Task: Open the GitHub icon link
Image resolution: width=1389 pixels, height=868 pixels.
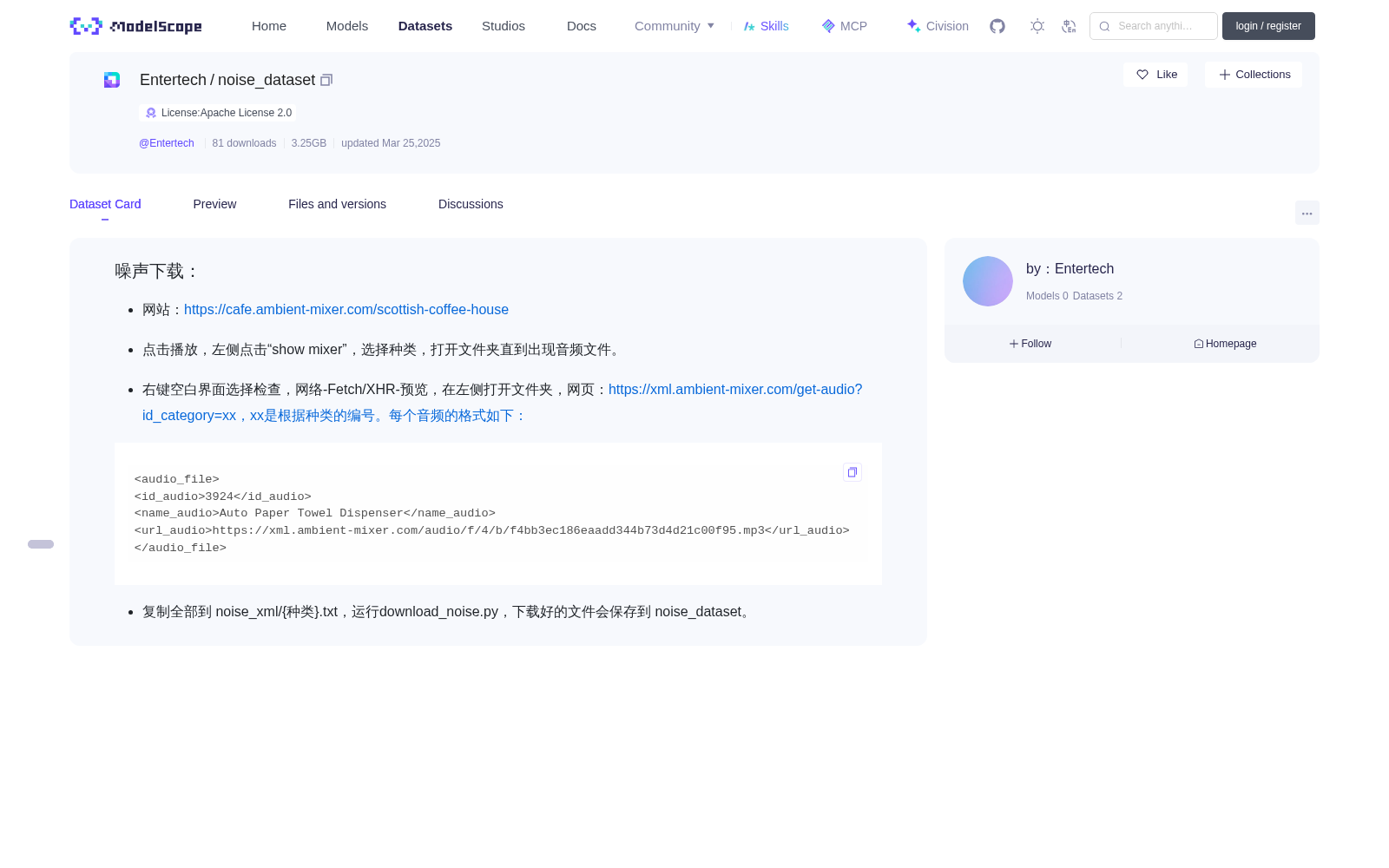Action: coord(997,26)
